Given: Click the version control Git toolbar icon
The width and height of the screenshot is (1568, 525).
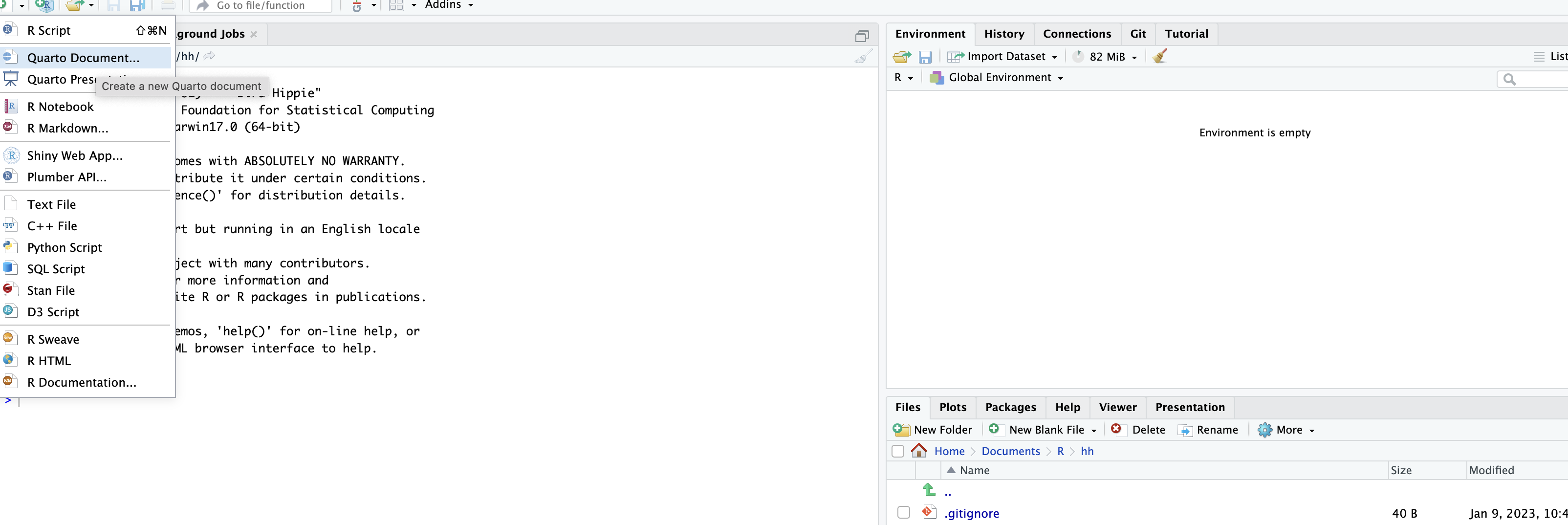Looking at the screenshot, I should pos(357,5).
